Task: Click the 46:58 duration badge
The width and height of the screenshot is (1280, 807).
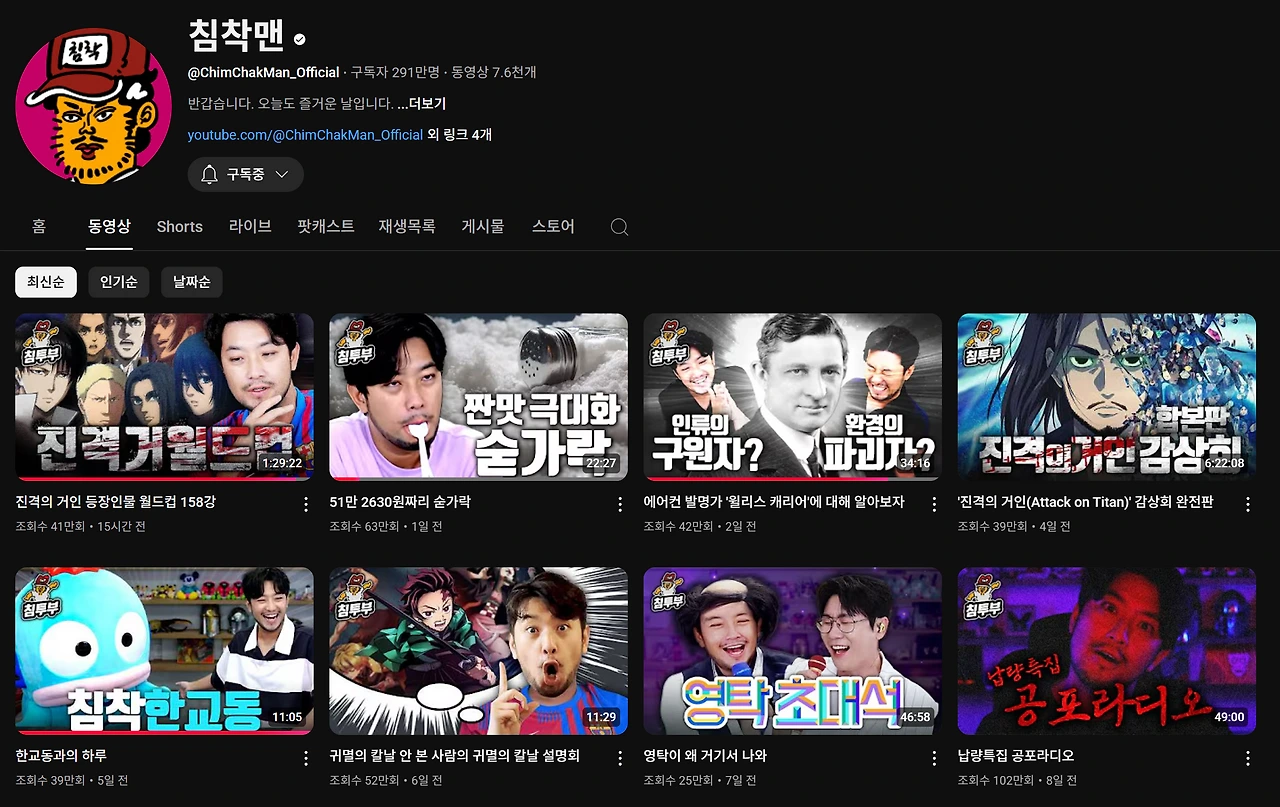Action: (x=915, y=717)
